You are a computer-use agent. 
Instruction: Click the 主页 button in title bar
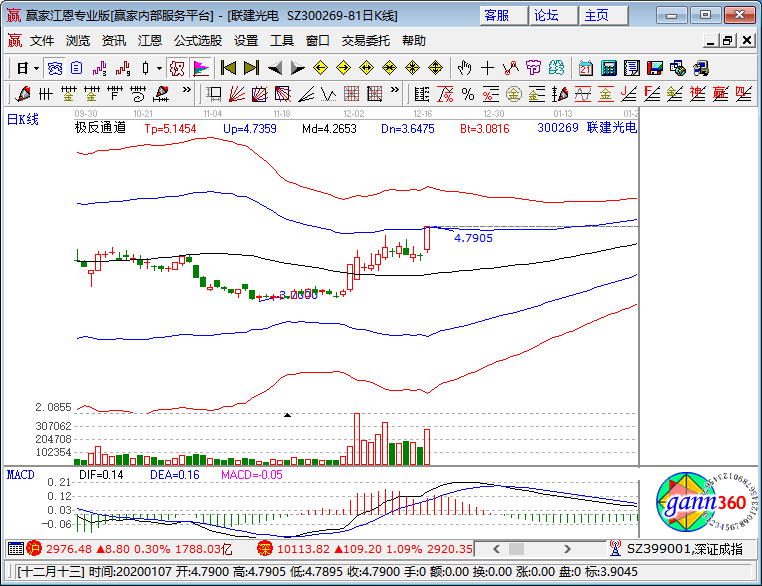pyautogui.click(x=604, y=16)
